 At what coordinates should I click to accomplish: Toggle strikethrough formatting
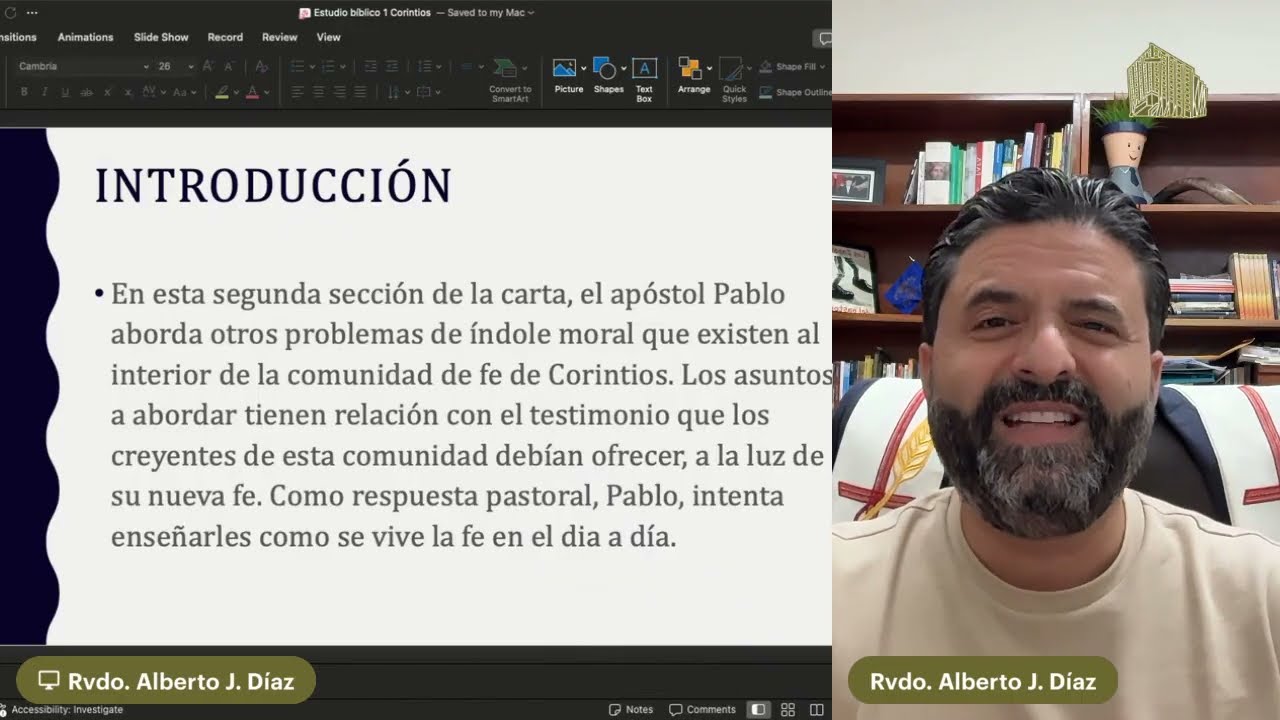pos(86,92)
